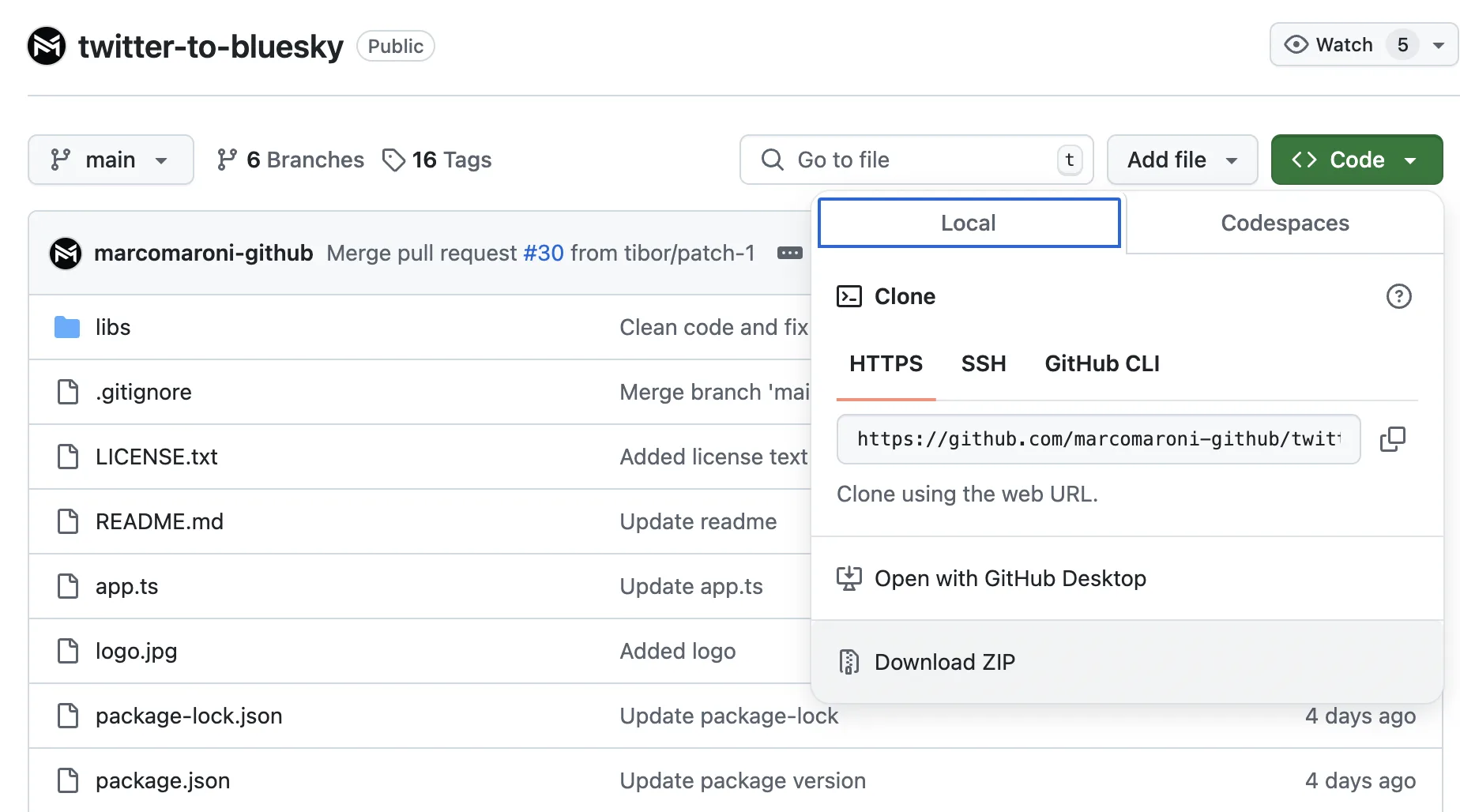Open the README.md file
Screen dimensions: 1460x812
[160, 521]
